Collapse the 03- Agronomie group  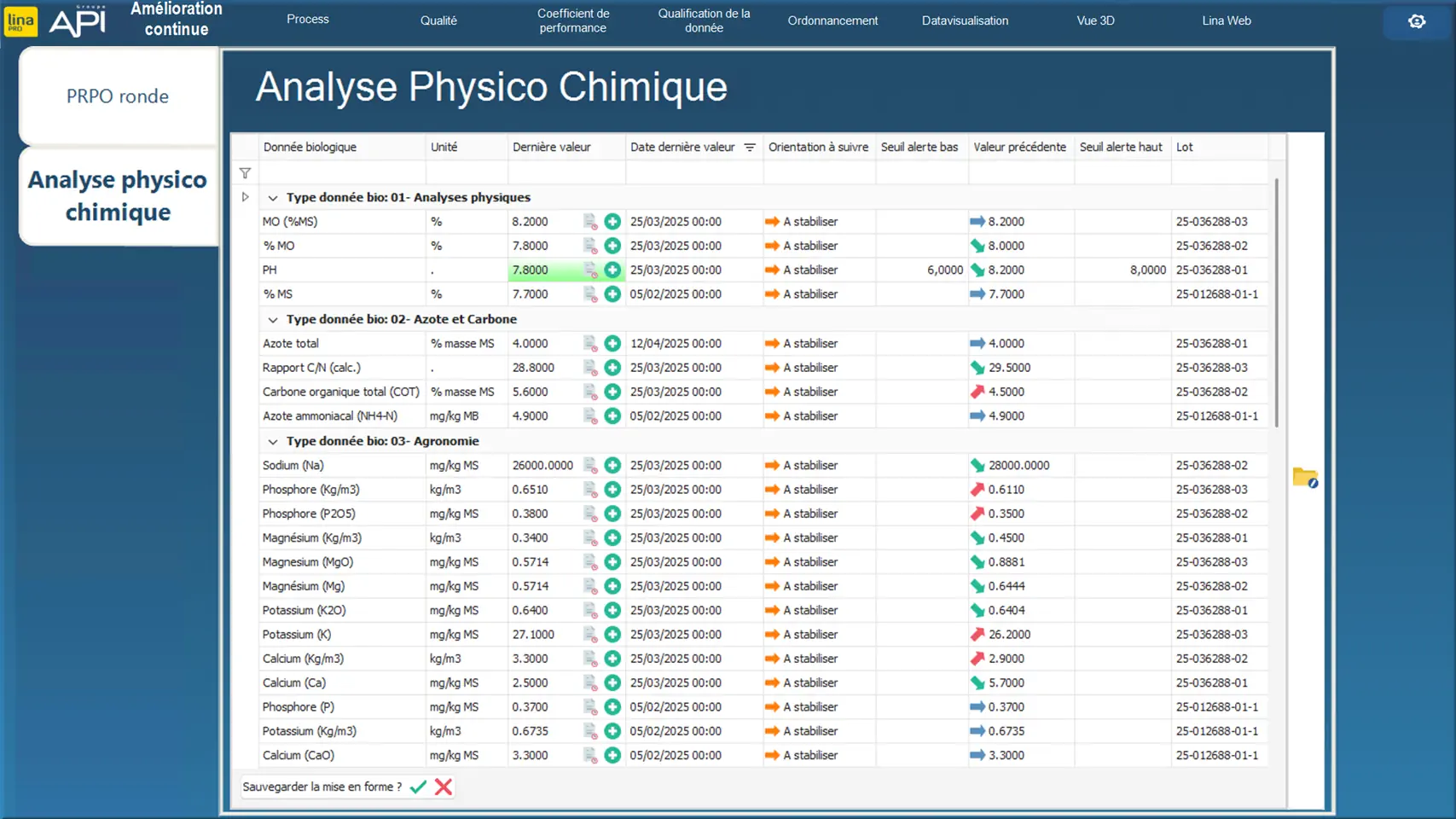pos(273,442)
